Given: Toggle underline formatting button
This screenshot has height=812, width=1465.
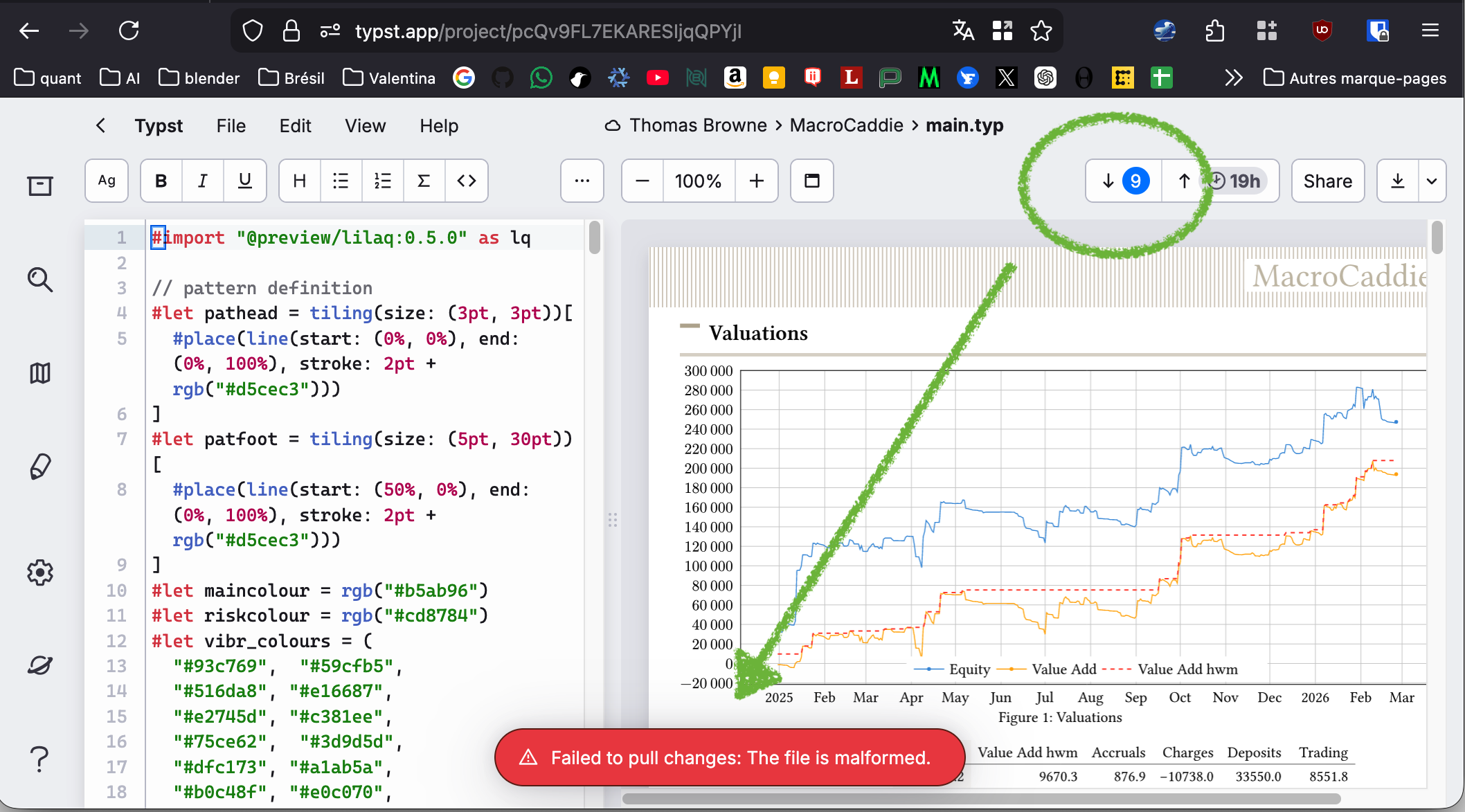Looking at the screenshot, I should (244, 181).
